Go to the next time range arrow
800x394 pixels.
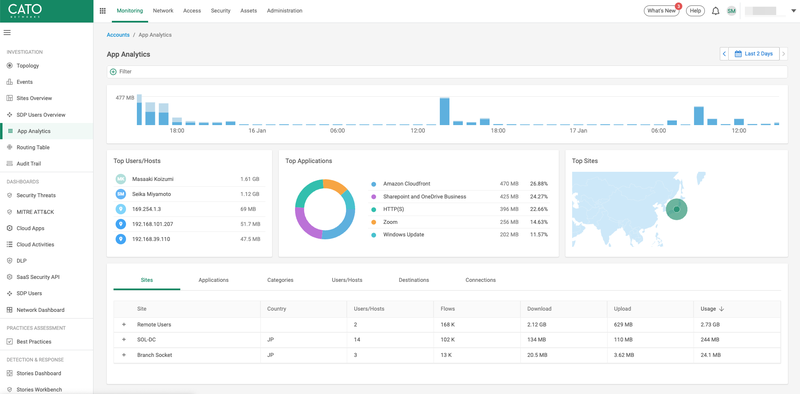click(784, 54)
